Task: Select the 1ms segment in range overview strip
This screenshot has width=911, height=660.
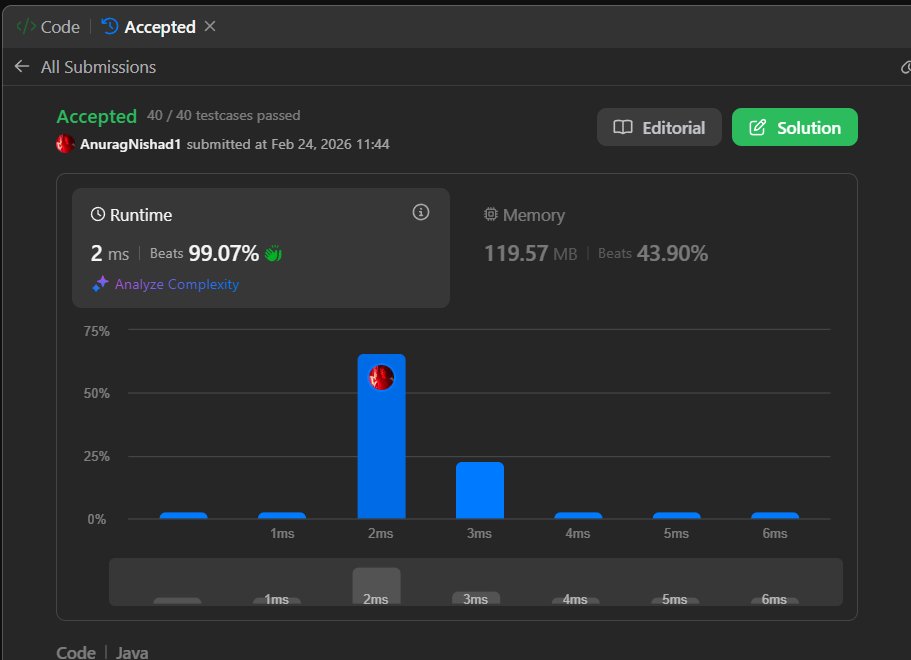Action: point(277,600)
